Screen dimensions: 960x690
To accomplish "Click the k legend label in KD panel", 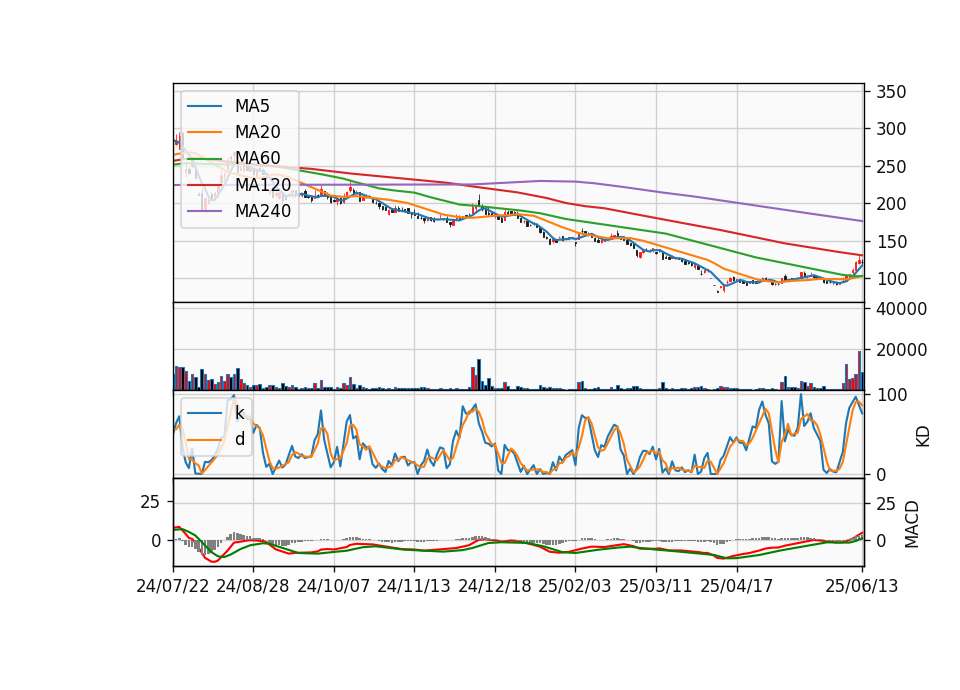I will click(x=239, y=413).
